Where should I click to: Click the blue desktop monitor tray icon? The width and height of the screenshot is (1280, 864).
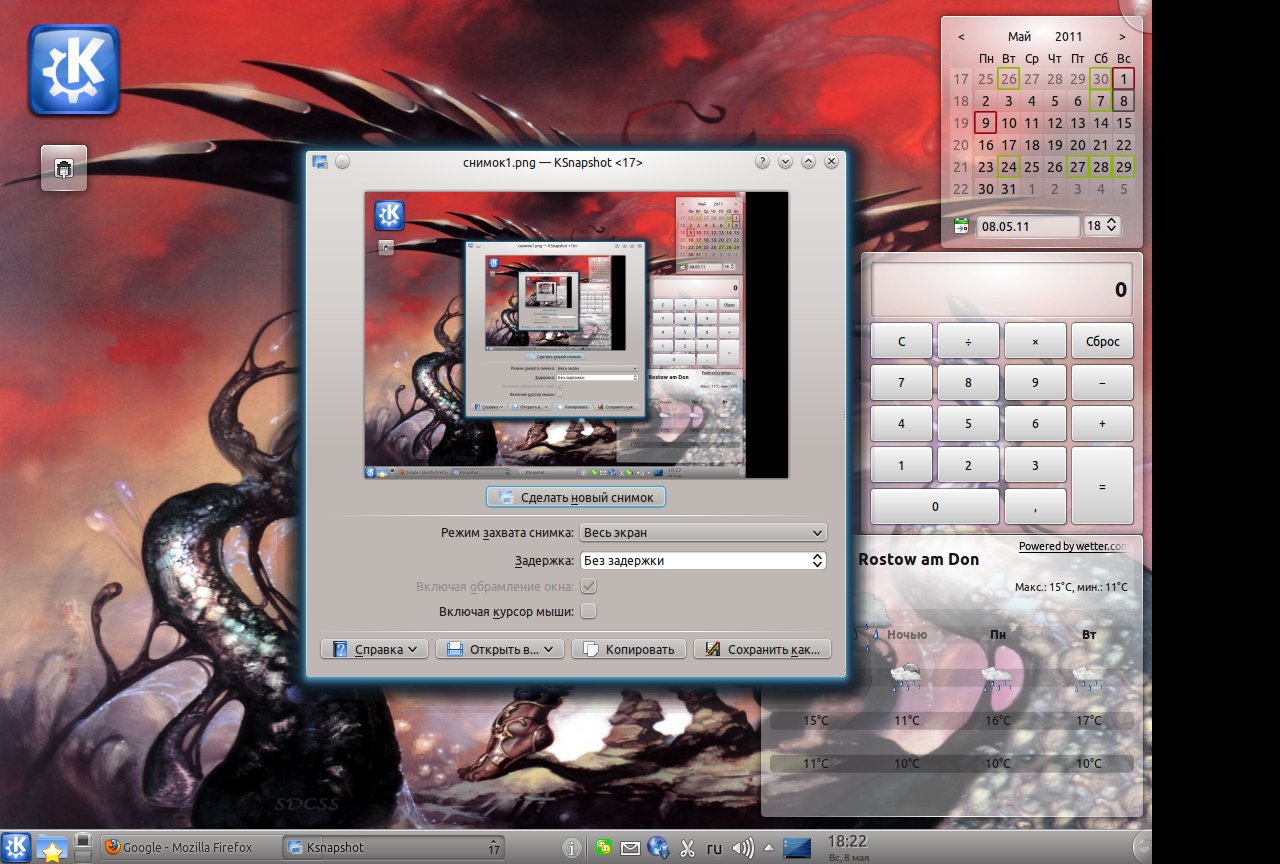[796, 848]
